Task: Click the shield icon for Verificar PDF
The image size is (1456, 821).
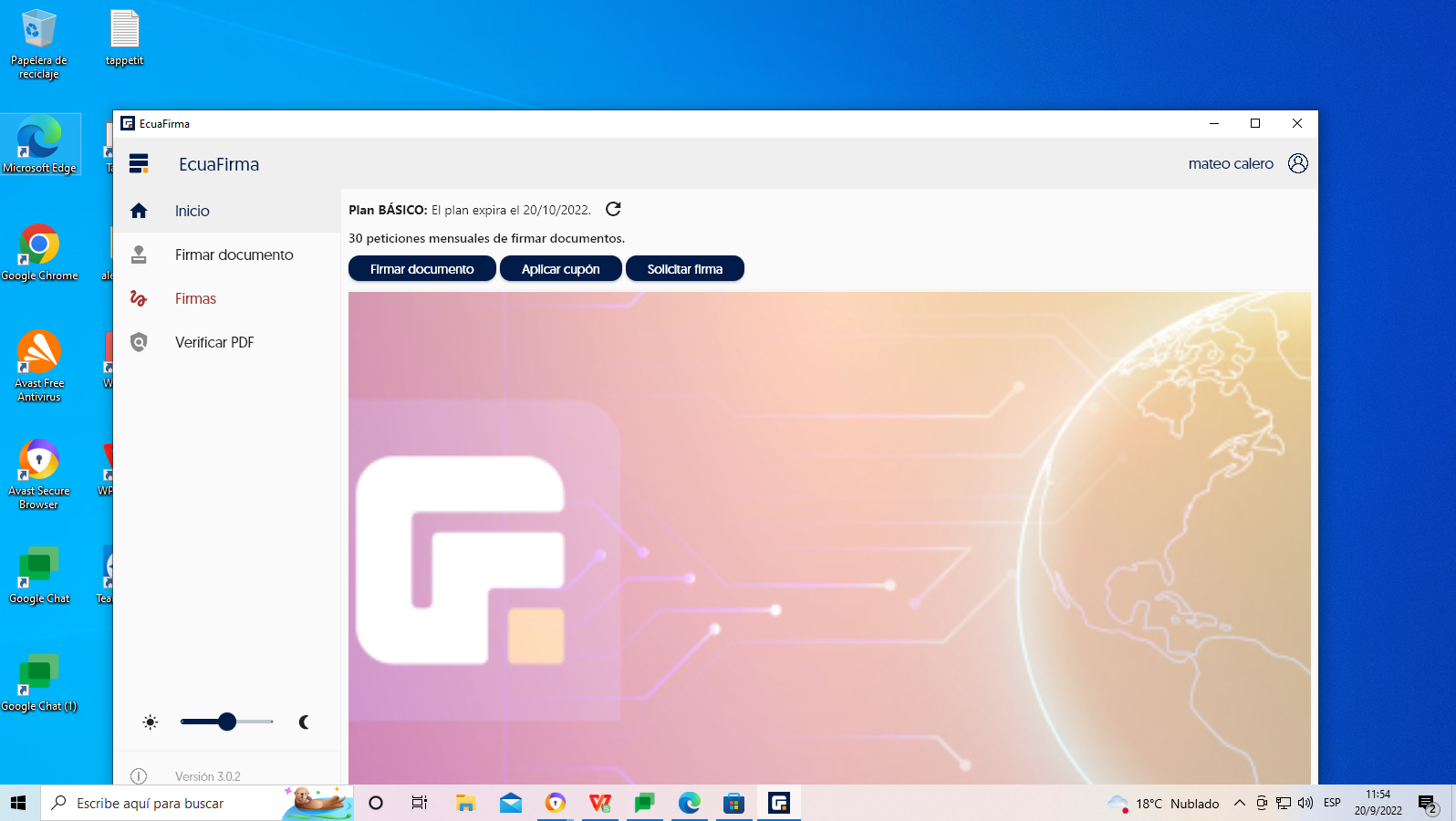Action: [x=139, y=342]
